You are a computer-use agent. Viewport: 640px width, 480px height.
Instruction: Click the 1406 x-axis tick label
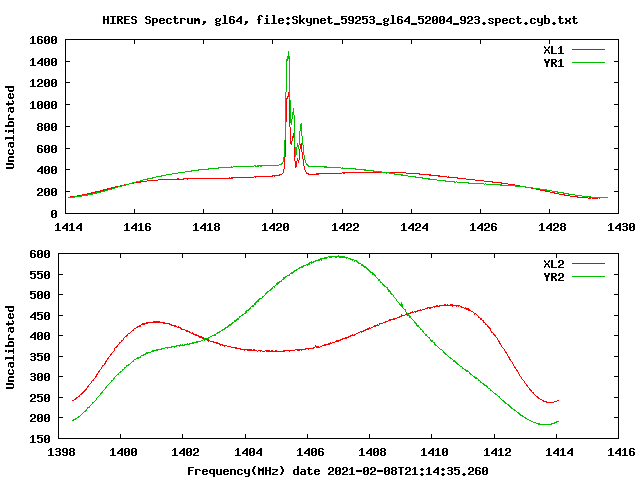tap(310, 452)
